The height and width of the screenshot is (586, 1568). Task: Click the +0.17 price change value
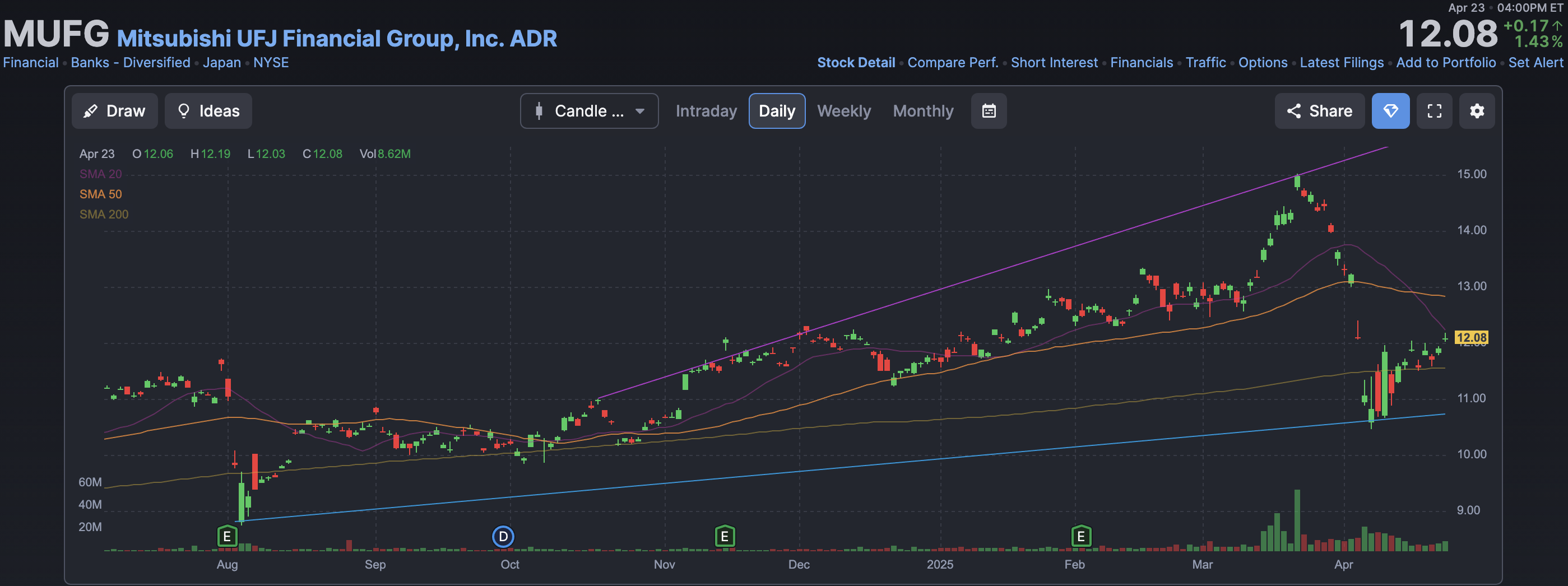pyautogui.click(x=1526, y=26)
